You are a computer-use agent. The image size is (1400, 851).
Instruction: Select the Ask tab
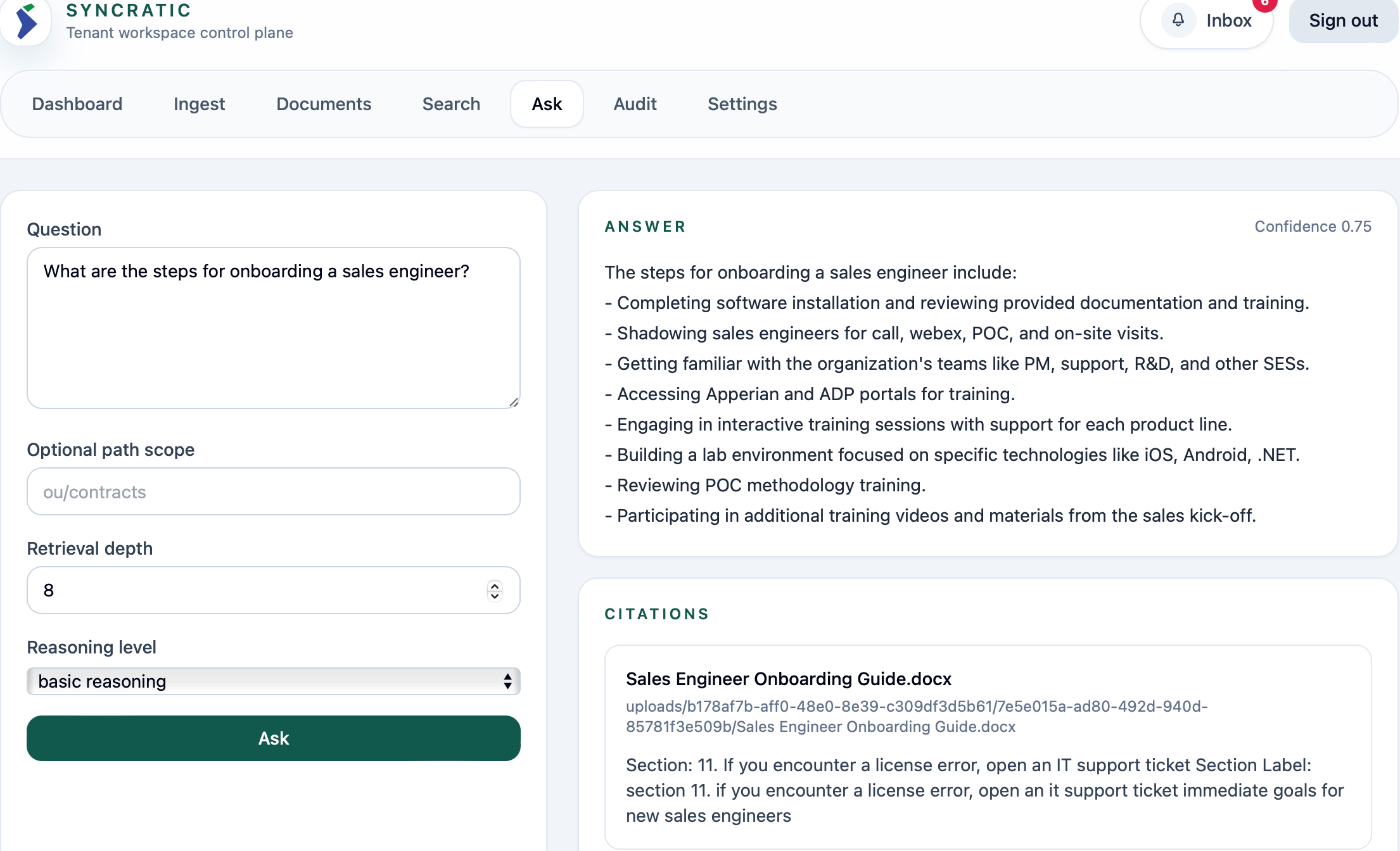coord(547,104)
